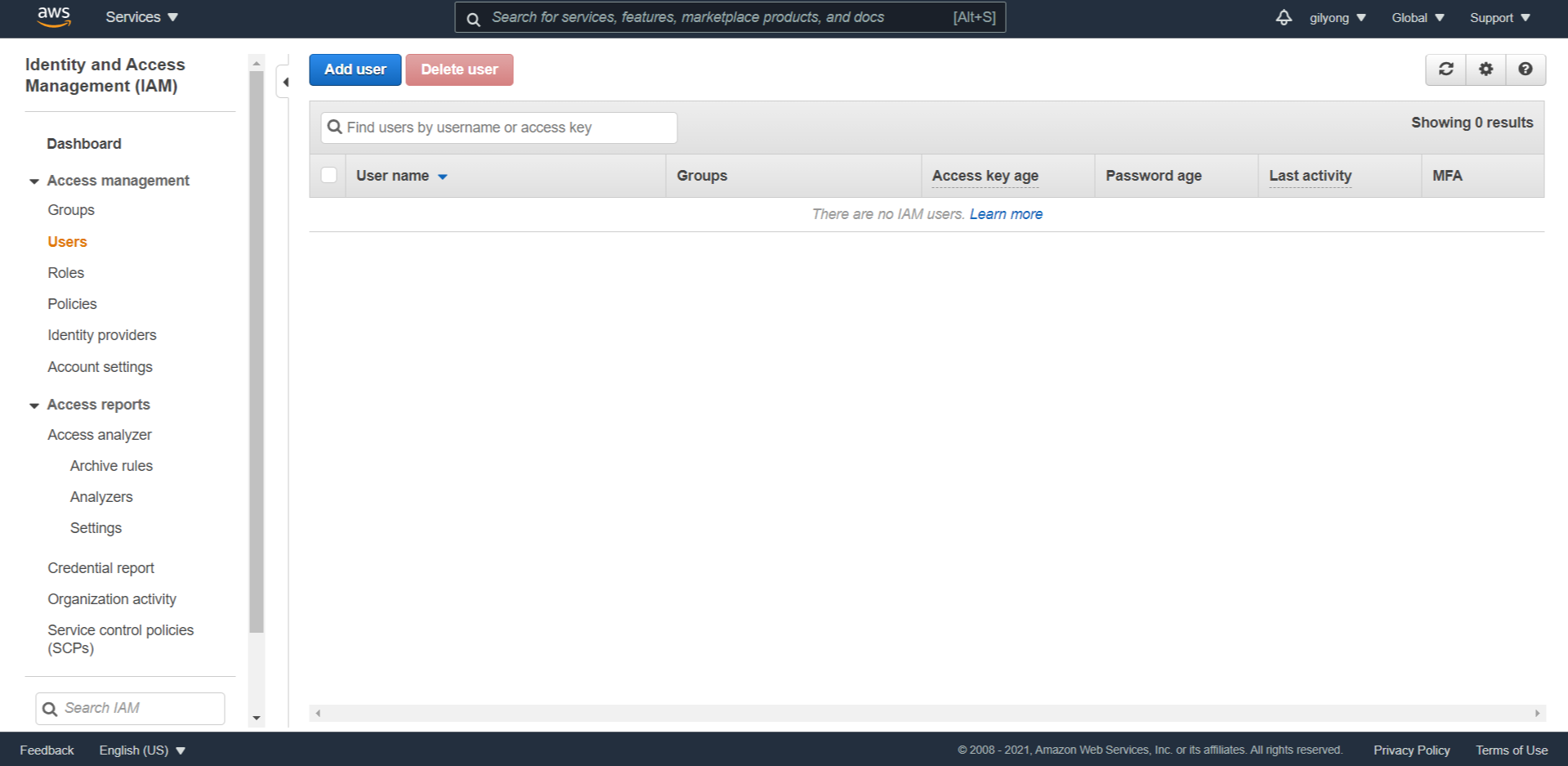Viewport: 1568px width, 766px height.
Task: Open Identity providers page
Action: [101, 335]
